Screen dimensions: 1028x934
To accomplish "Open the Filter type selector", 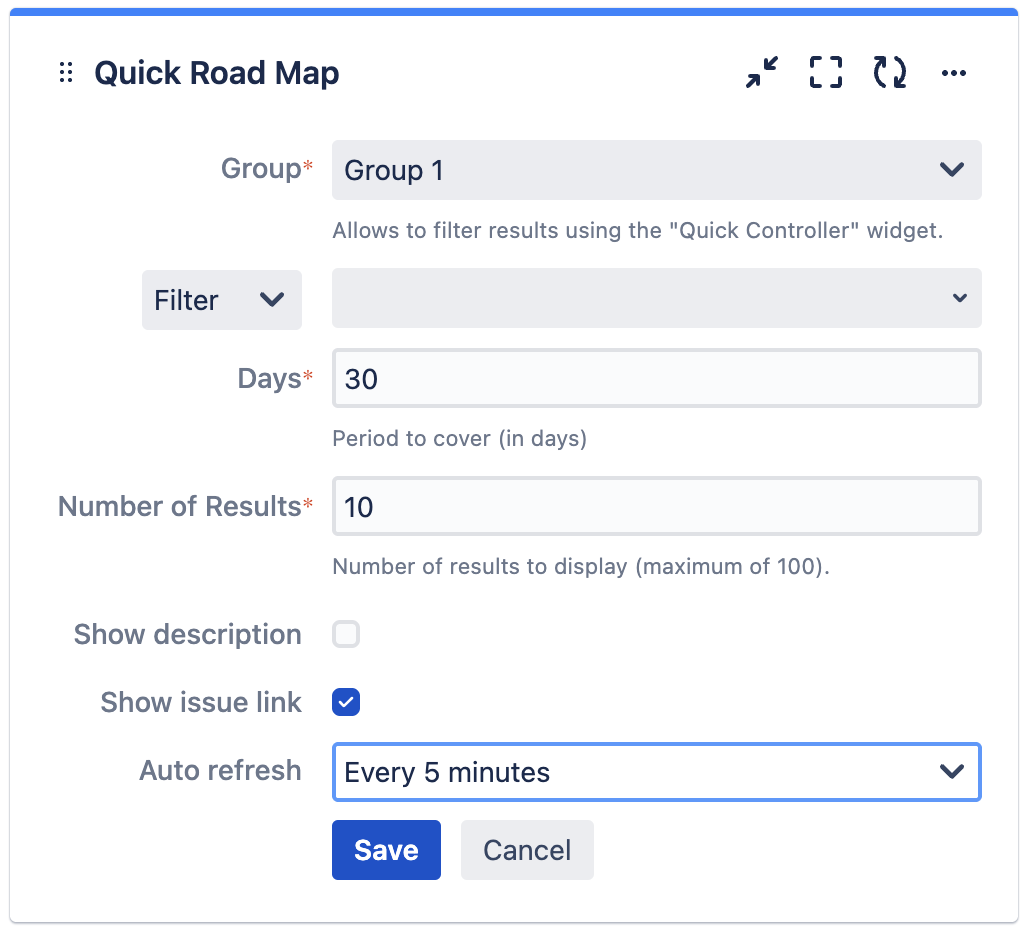I will tap(221, 299).
